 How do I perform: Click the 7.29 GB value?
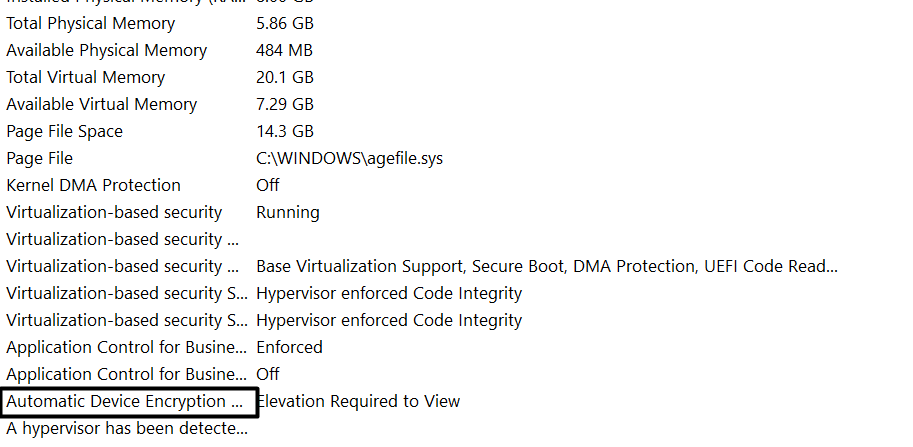point(285,104)
